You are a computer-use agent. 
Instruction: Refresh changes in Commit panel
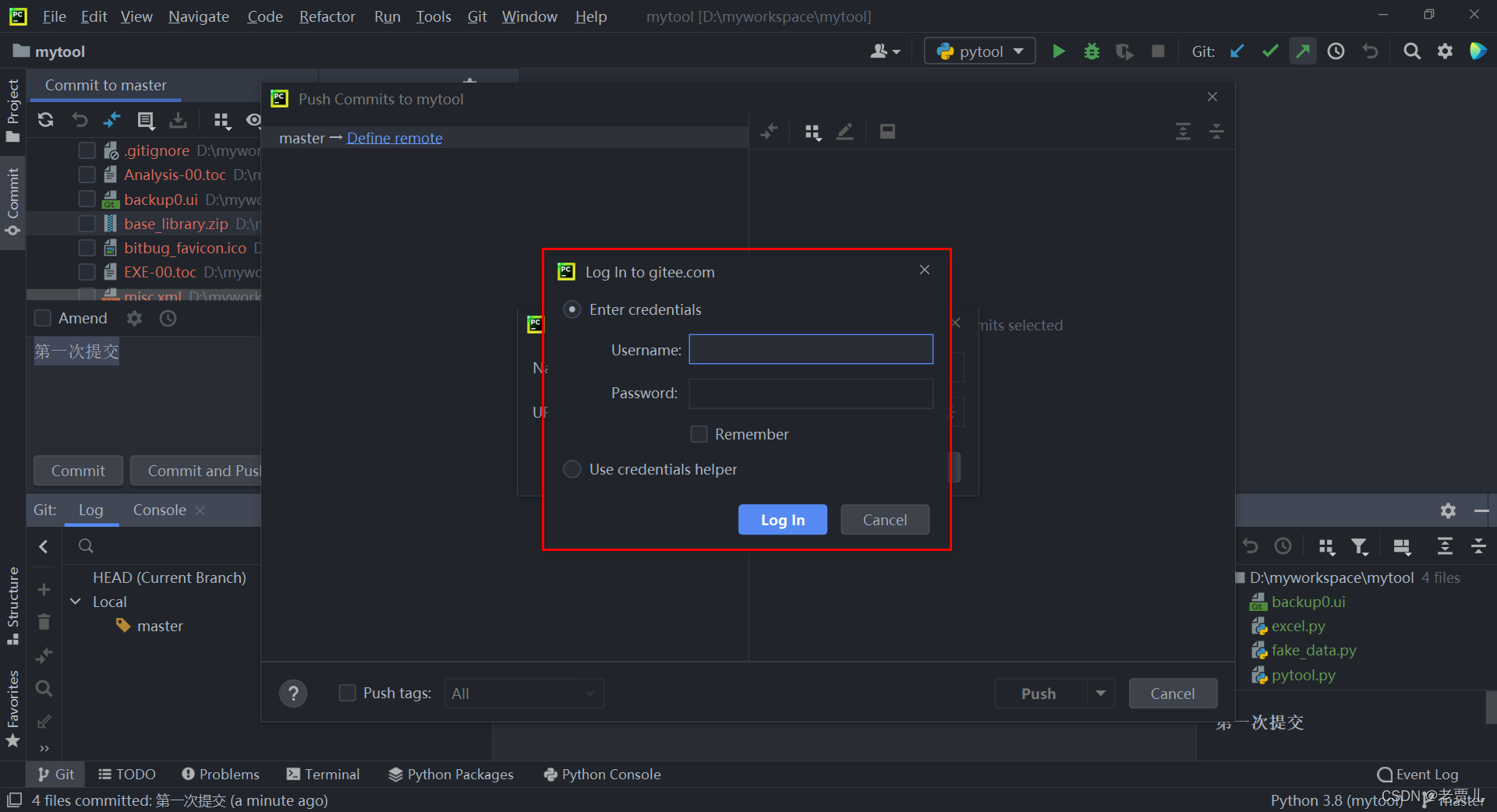(x=46, y=120)
